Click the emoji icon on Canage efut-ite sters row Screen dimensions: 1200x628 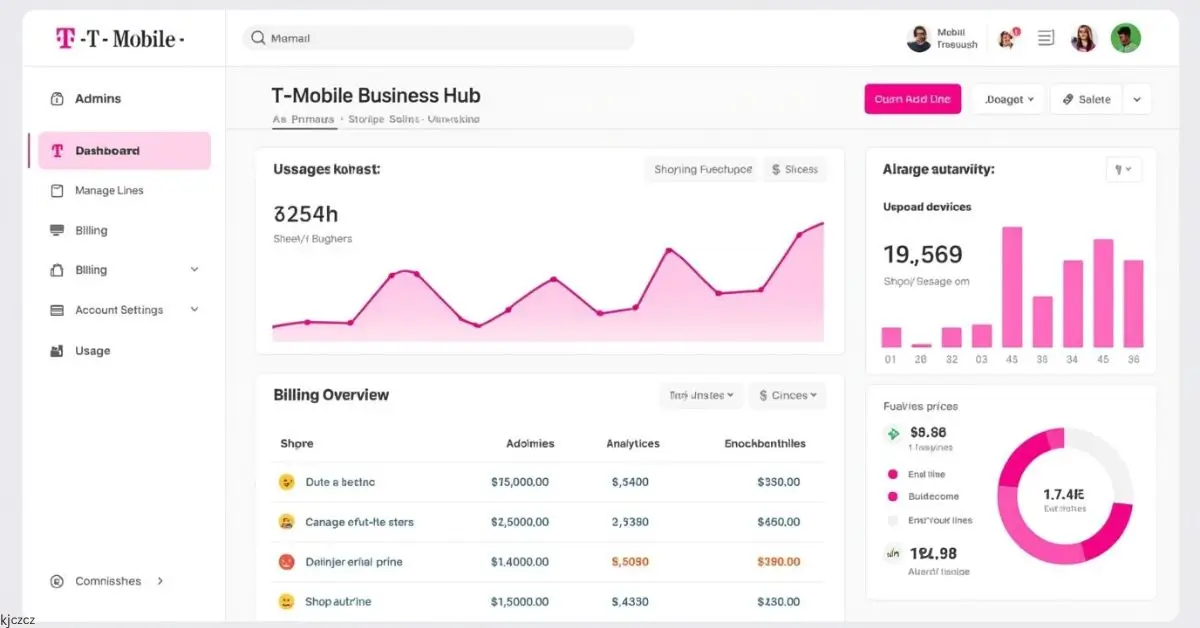click(286, 522)
